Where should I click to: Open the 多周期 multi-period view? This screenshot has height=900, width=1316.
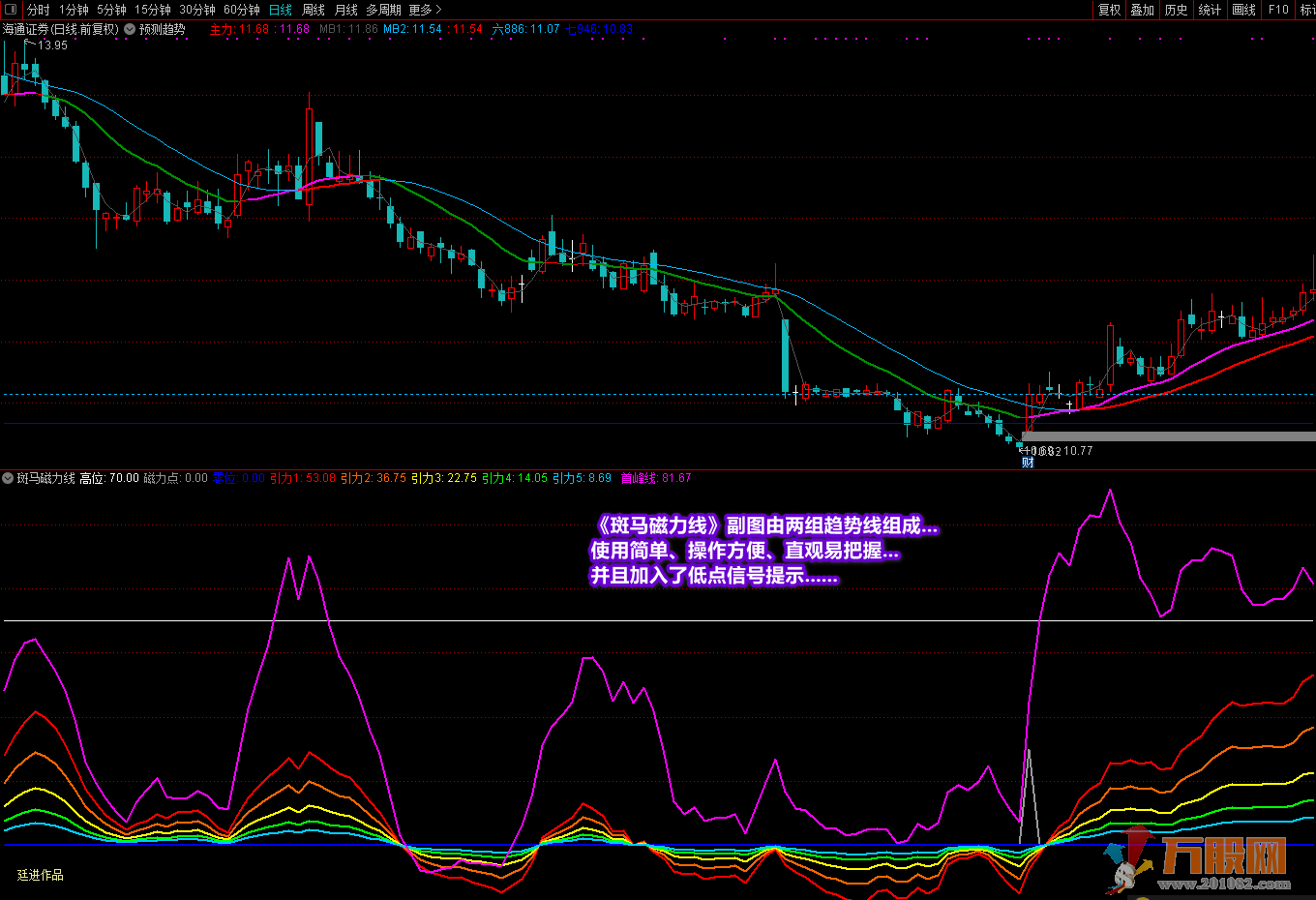pos(383,10)
